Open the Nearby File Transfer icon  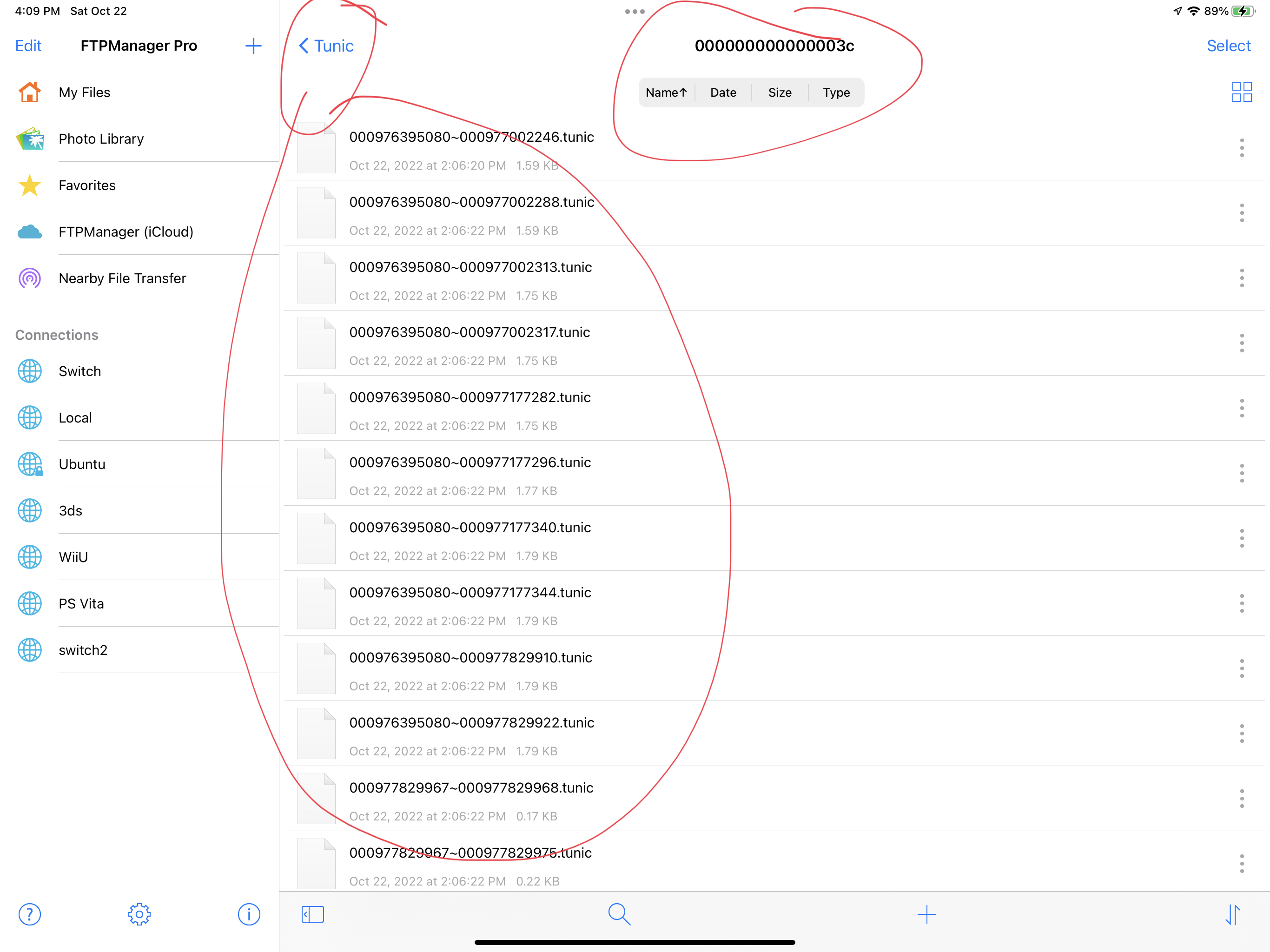pyautogui.click(x=29, y=278)
